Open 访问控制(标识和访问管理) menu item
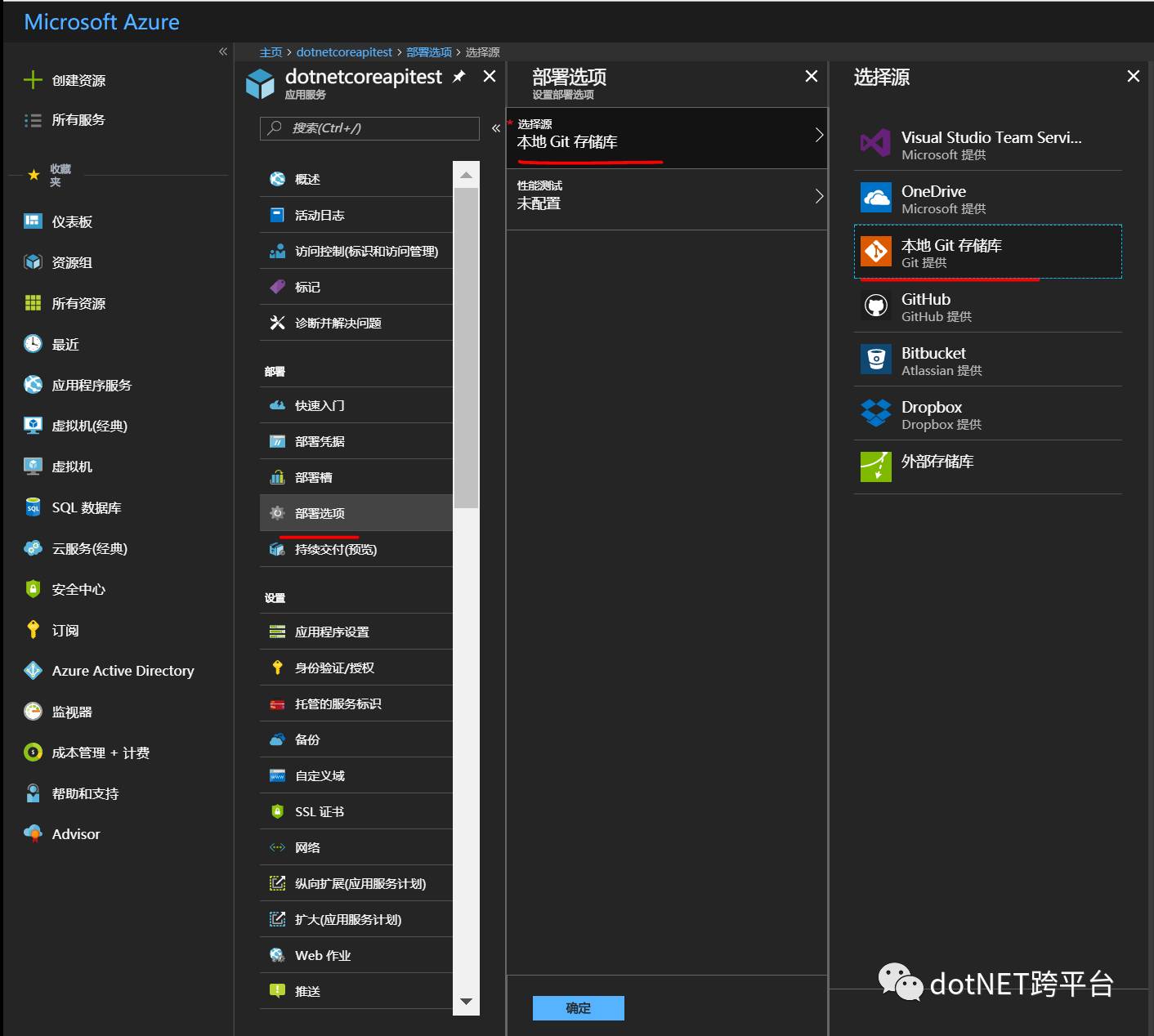The image size is (1154, 1036). (356, 251)
